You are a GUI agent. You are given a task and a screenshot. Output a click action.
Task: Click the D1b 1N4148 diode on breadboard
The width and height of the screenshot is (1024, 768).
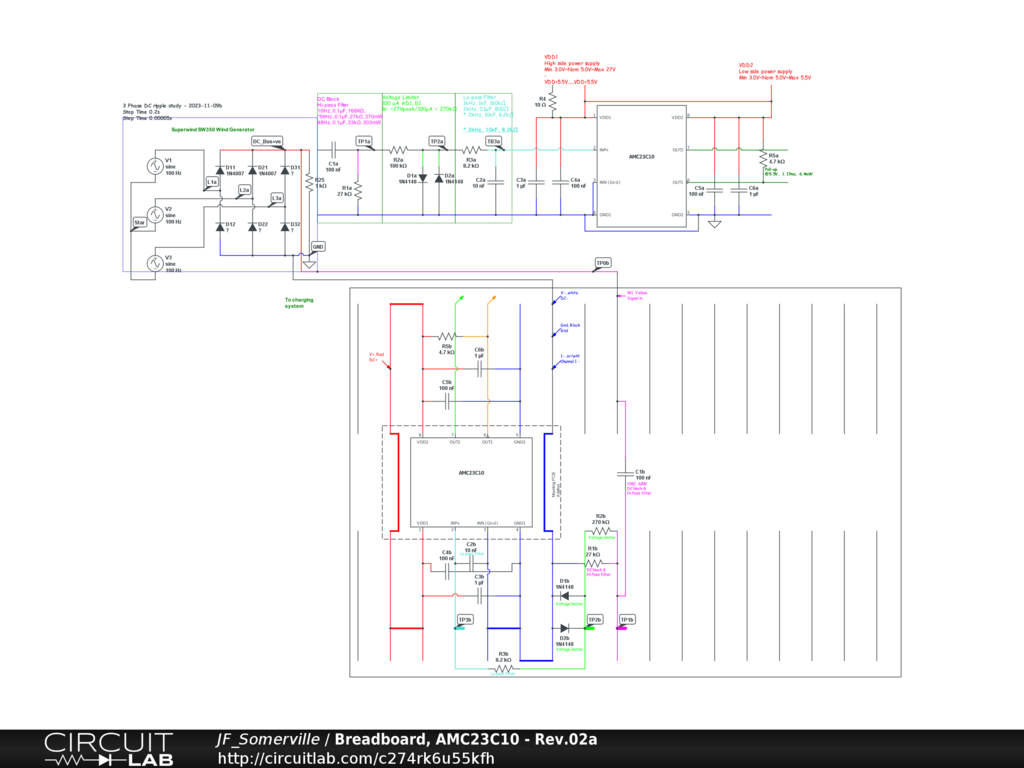[x=565, y=596]
